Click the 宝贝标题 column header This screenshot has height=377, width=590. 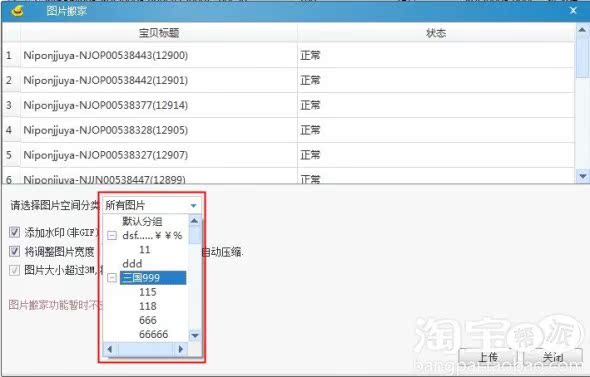(x=159, y=33)
